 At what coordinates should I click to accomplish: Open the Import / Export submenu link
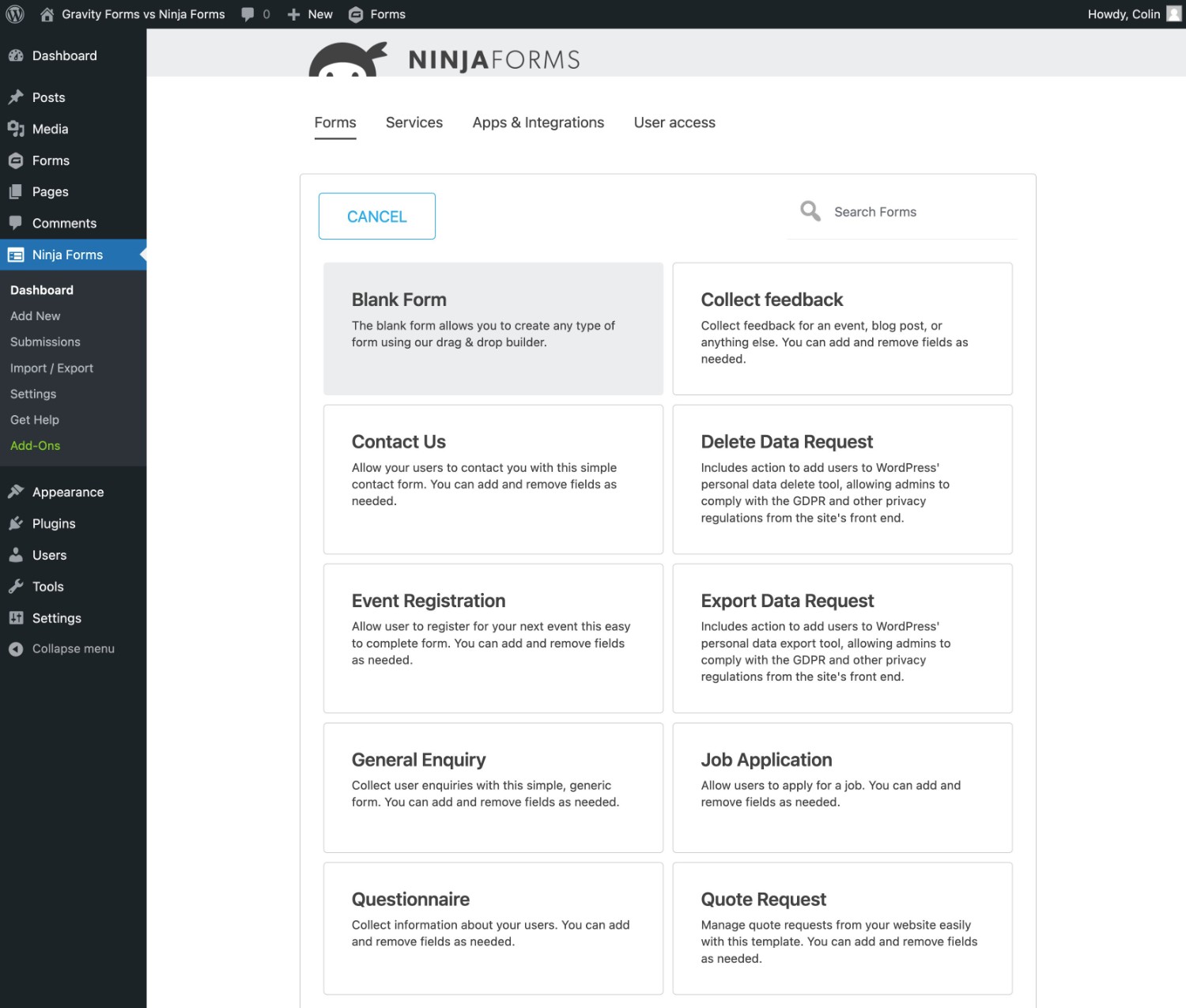coord(51,368)
